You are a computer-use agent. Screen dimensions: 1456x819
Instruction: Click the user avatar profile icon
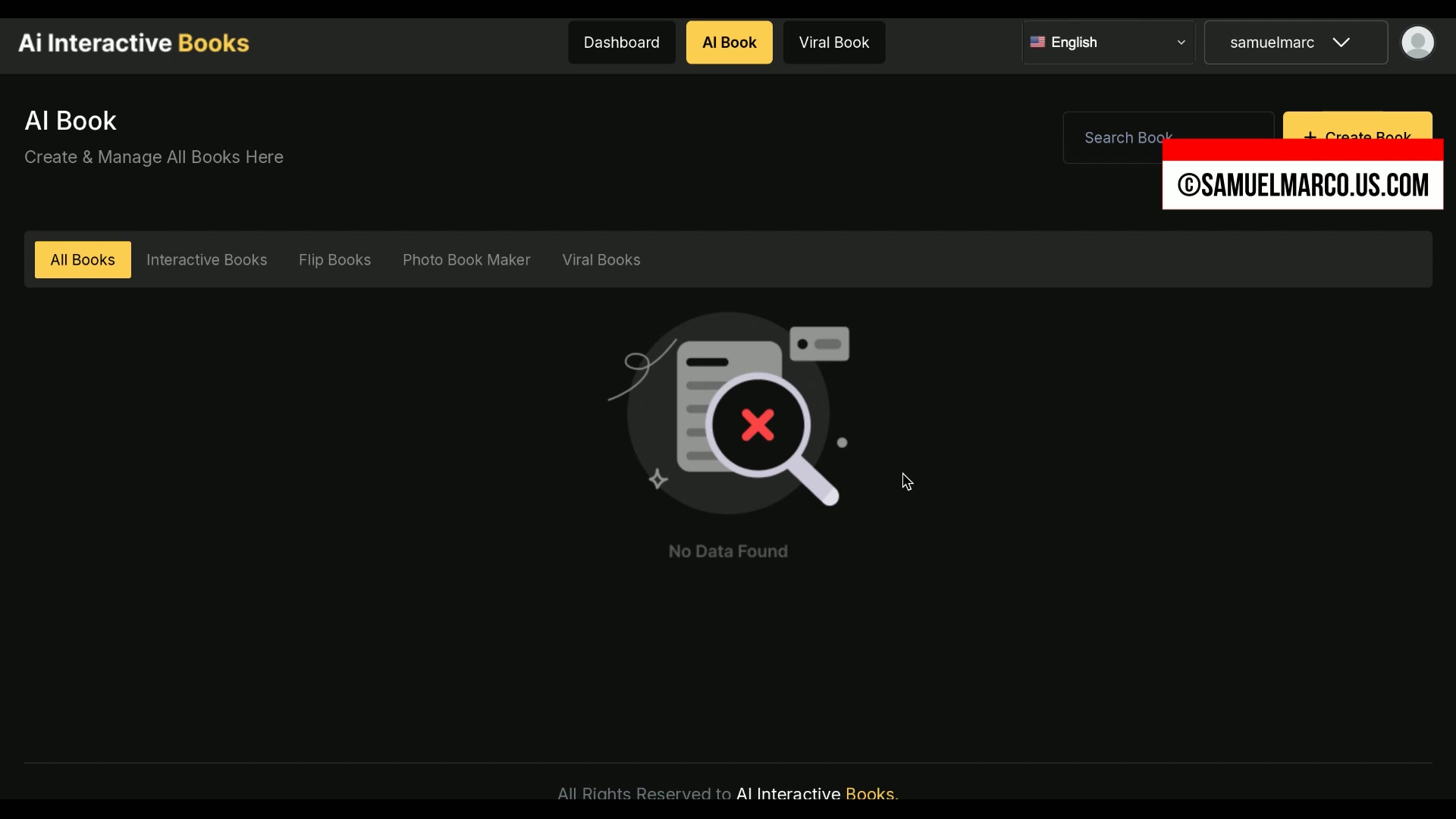click(x=1417, y=42)
